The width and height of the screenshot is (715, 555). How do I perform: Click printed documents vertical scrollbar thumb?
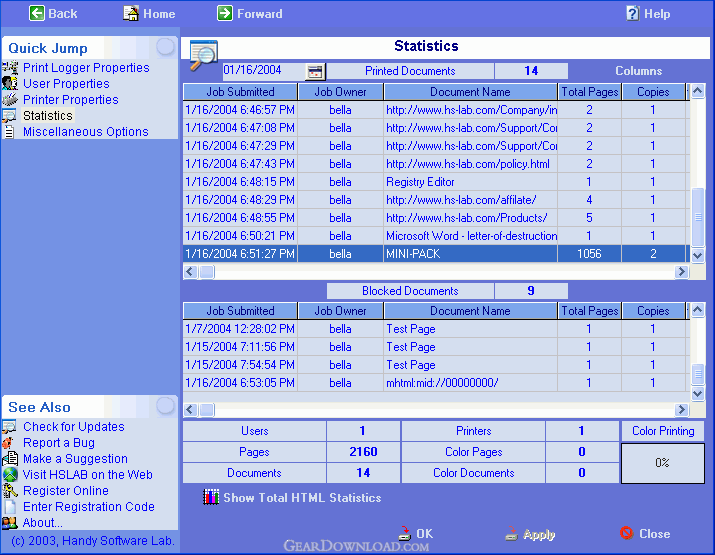[x=698, y=217]
